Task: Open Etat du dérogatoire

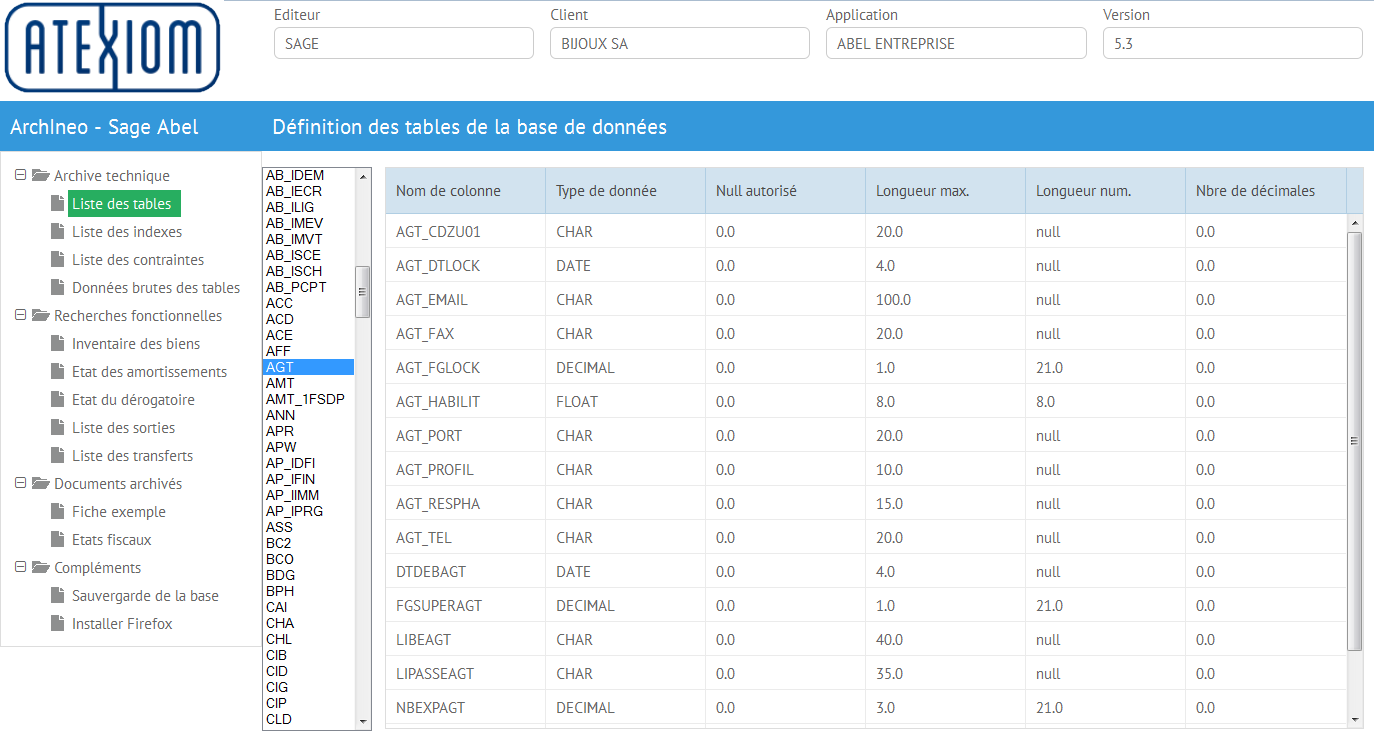Action: [133, 399]
